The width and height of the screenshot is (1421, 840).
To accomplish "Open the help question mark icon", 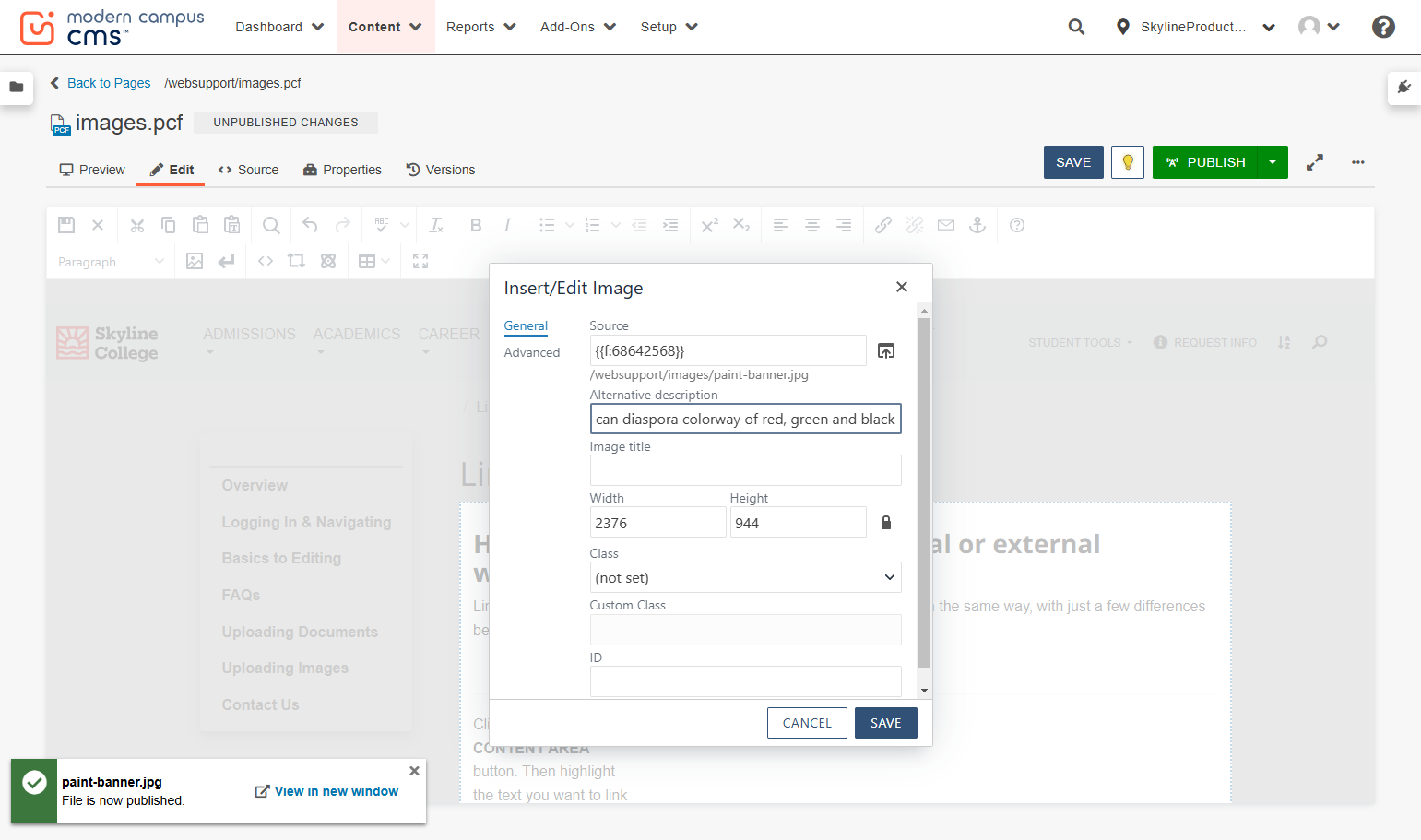I will [x=1383, y=27].
